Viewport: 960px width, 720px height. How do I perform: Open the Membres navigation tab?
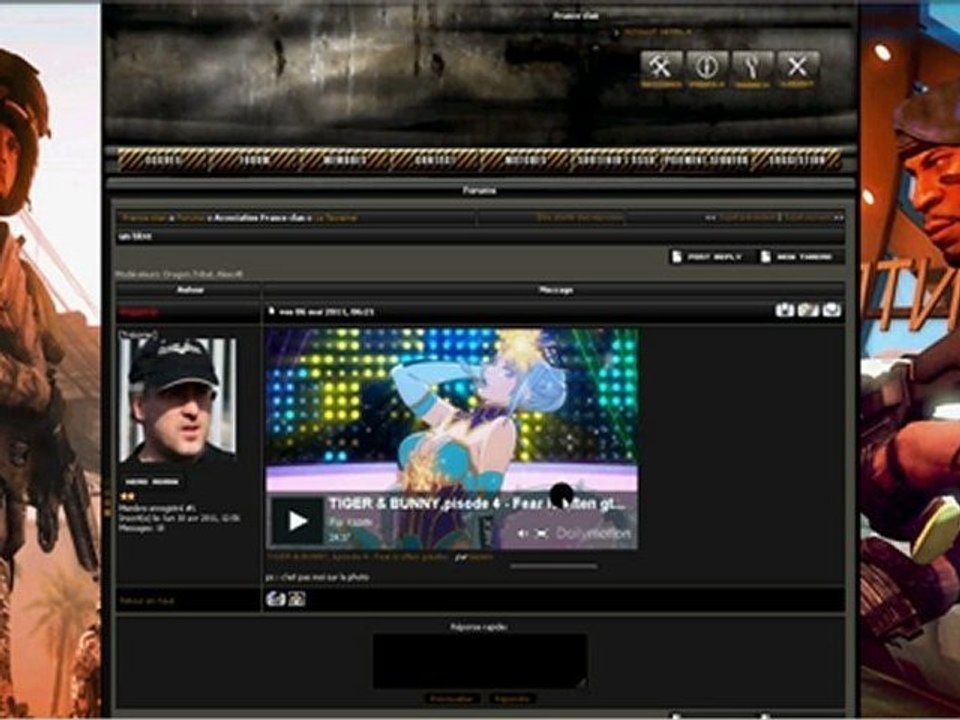(x=344, y=160)
